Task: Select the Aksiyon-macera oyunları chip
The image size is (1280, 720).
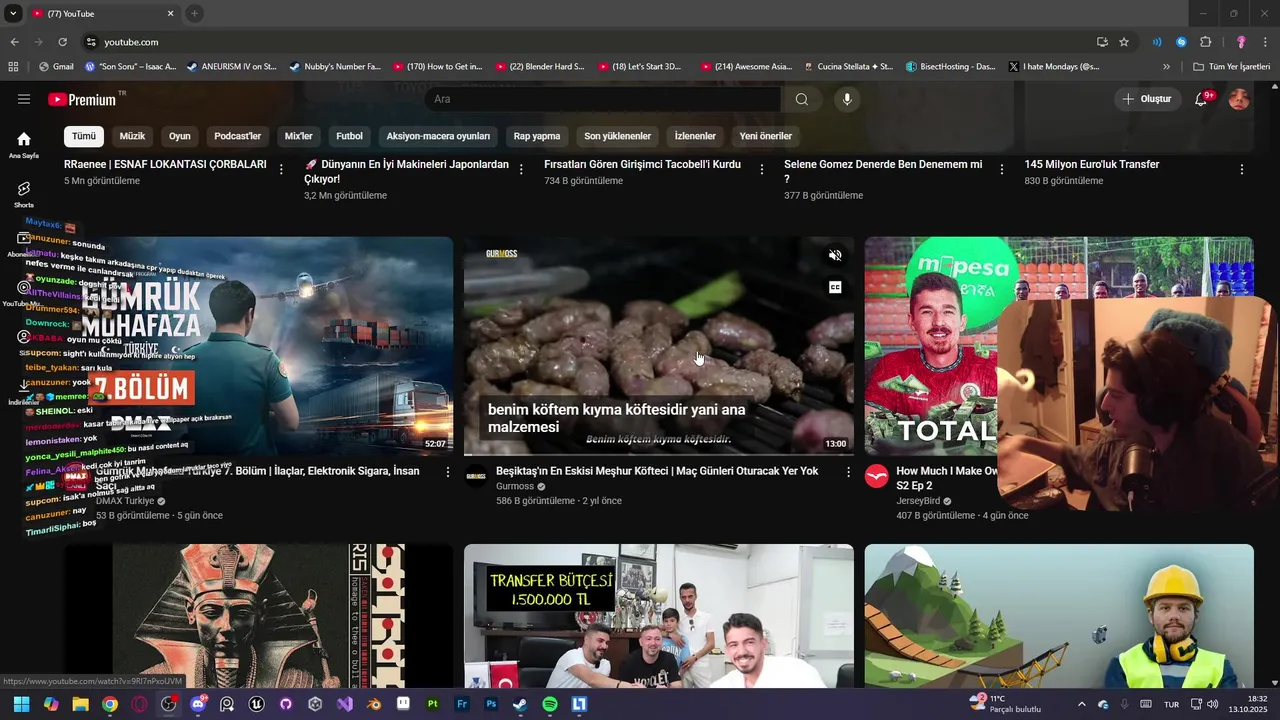Action: [x=438, y=136]
